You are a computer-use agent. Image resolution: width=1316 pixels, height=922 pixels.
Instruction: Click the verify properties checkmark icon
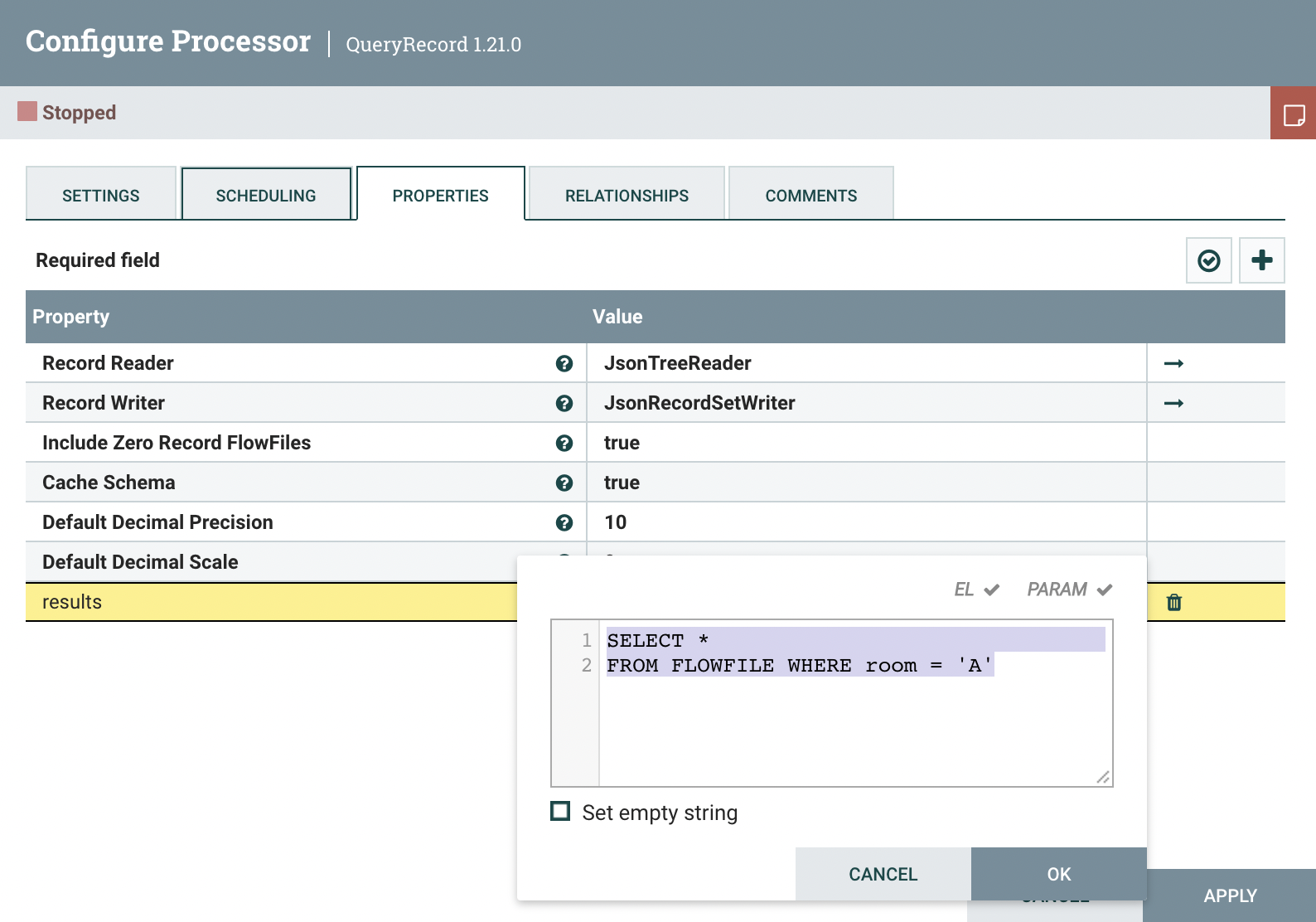point(1208,261)
